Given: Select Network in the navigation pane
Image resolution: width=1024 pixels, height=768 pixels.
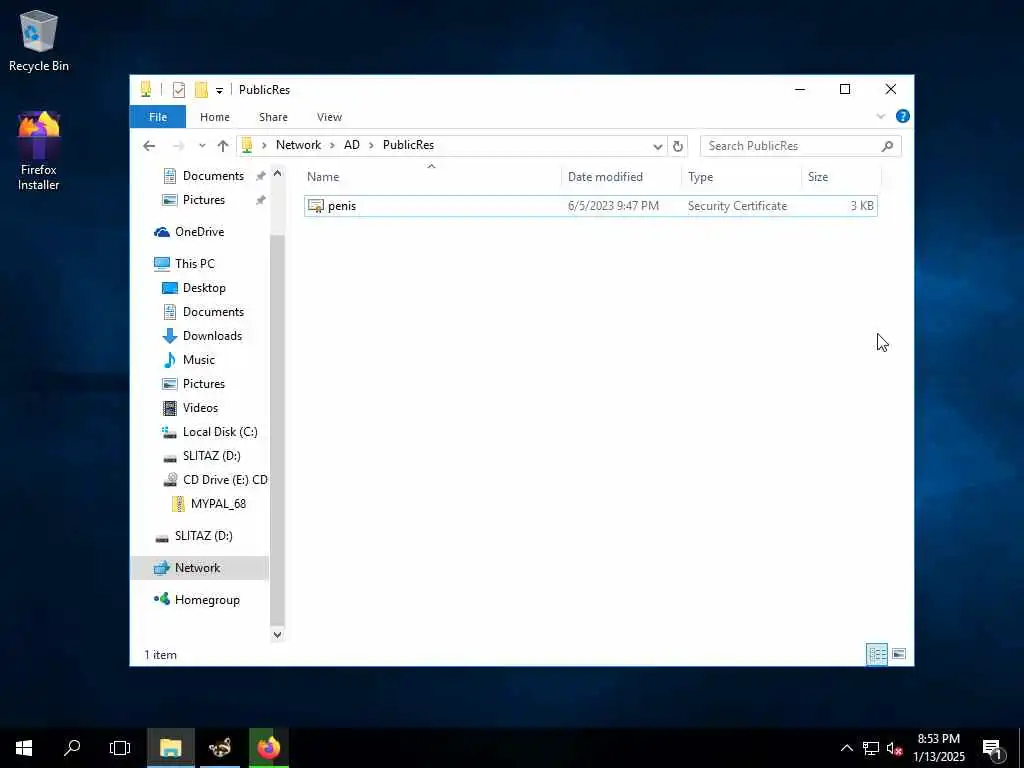Looking at the screenshot, I should click(197, 568).
